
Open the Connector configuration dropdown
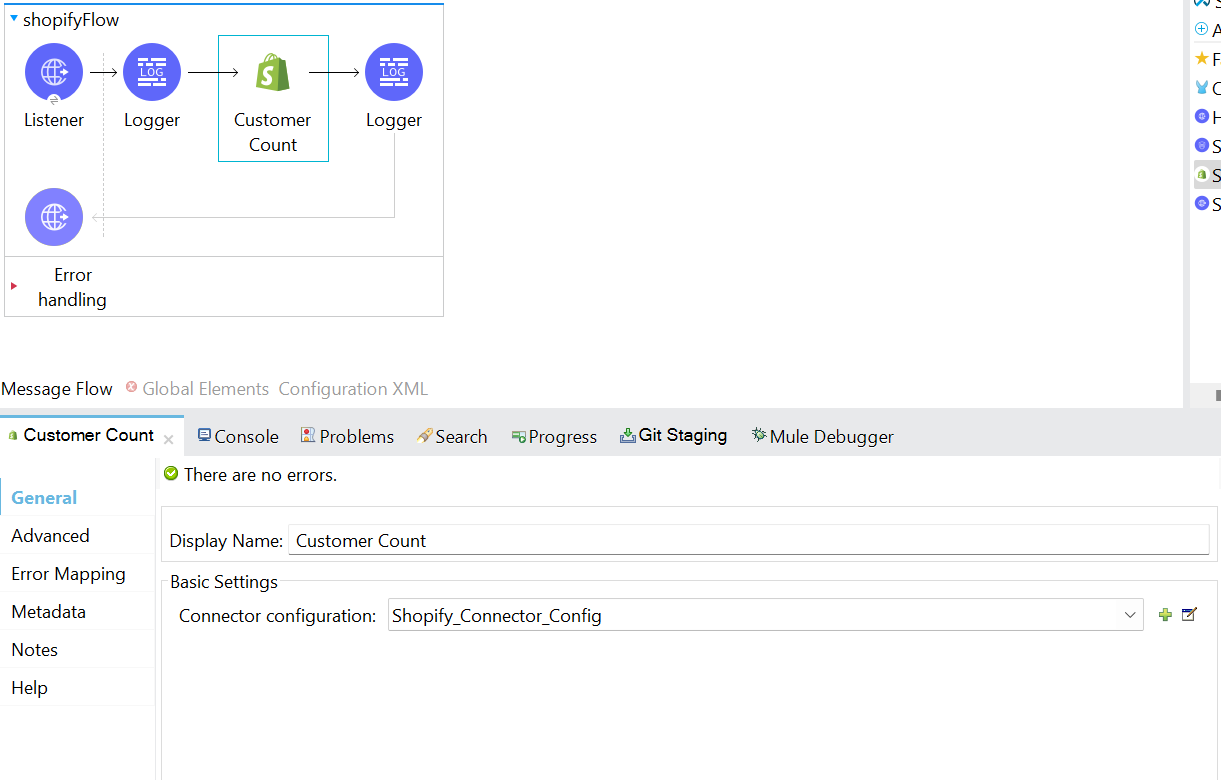coord(1130,615)
